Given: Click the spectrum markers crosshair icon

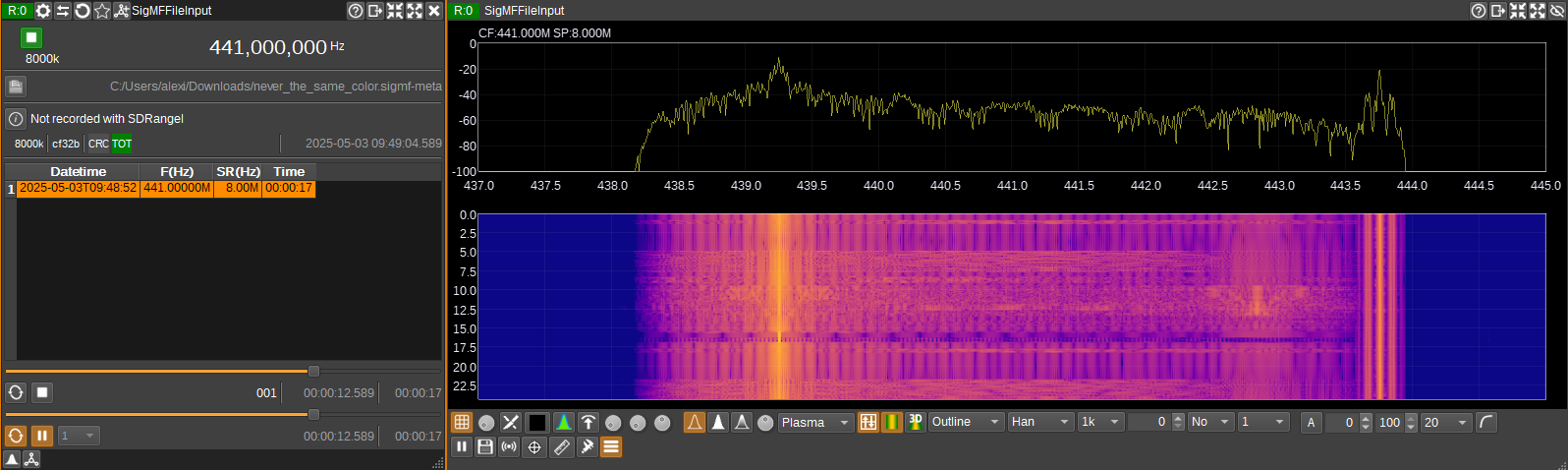Looking at the screenshot, I should (534, 447).
